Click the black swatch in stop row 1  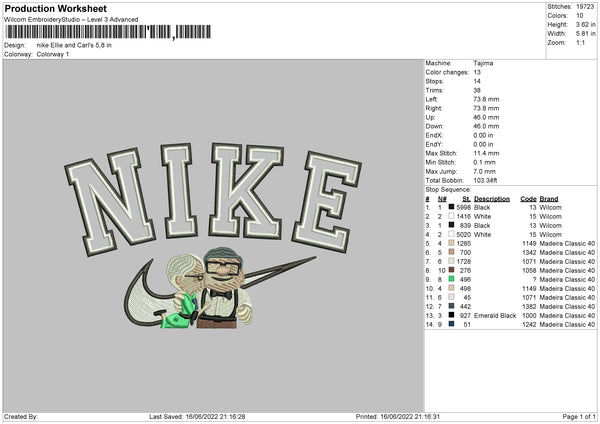(452, 207)
